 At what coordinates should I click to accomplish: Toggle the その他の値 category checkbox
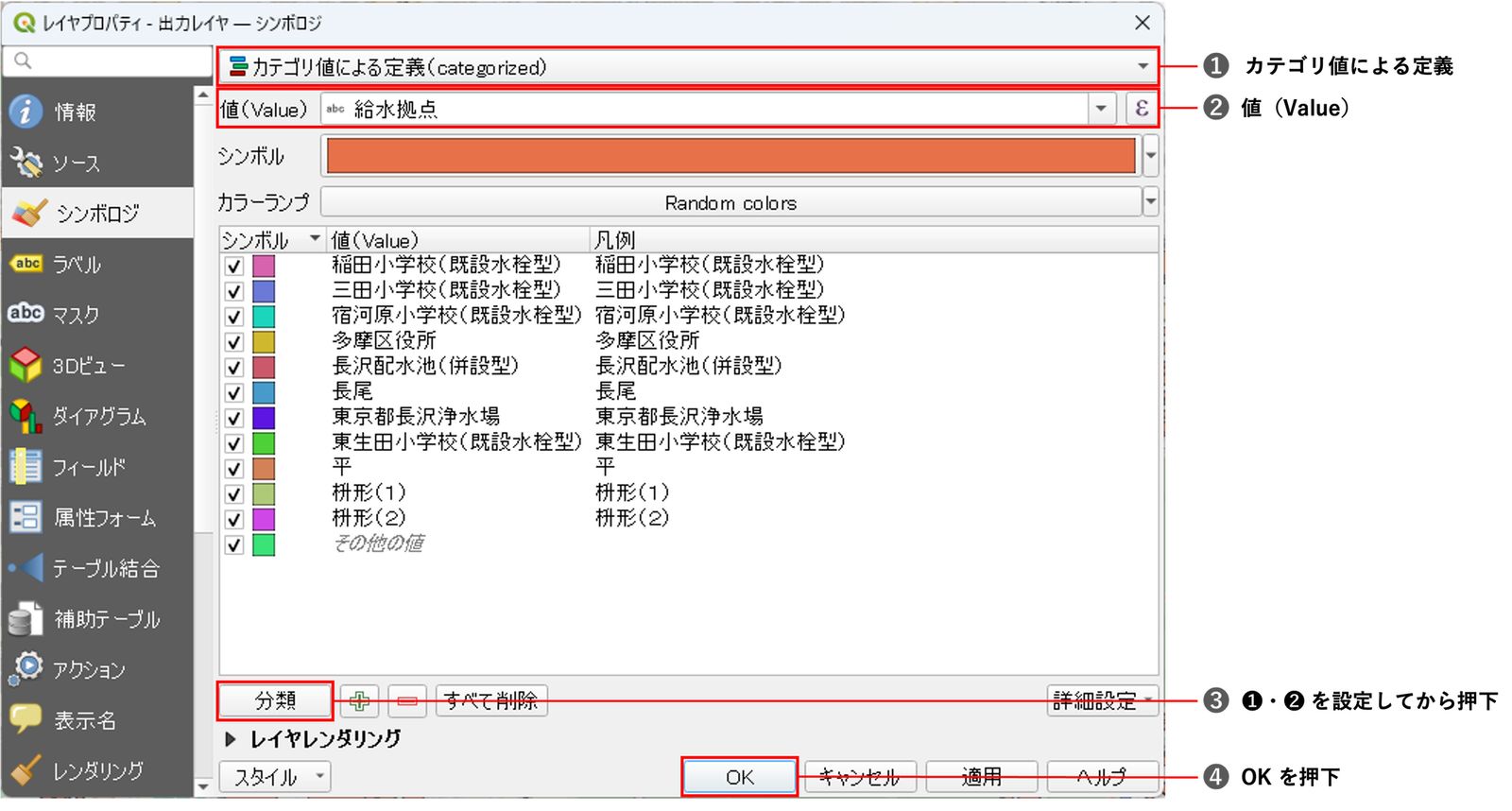(x=234, y=544)
